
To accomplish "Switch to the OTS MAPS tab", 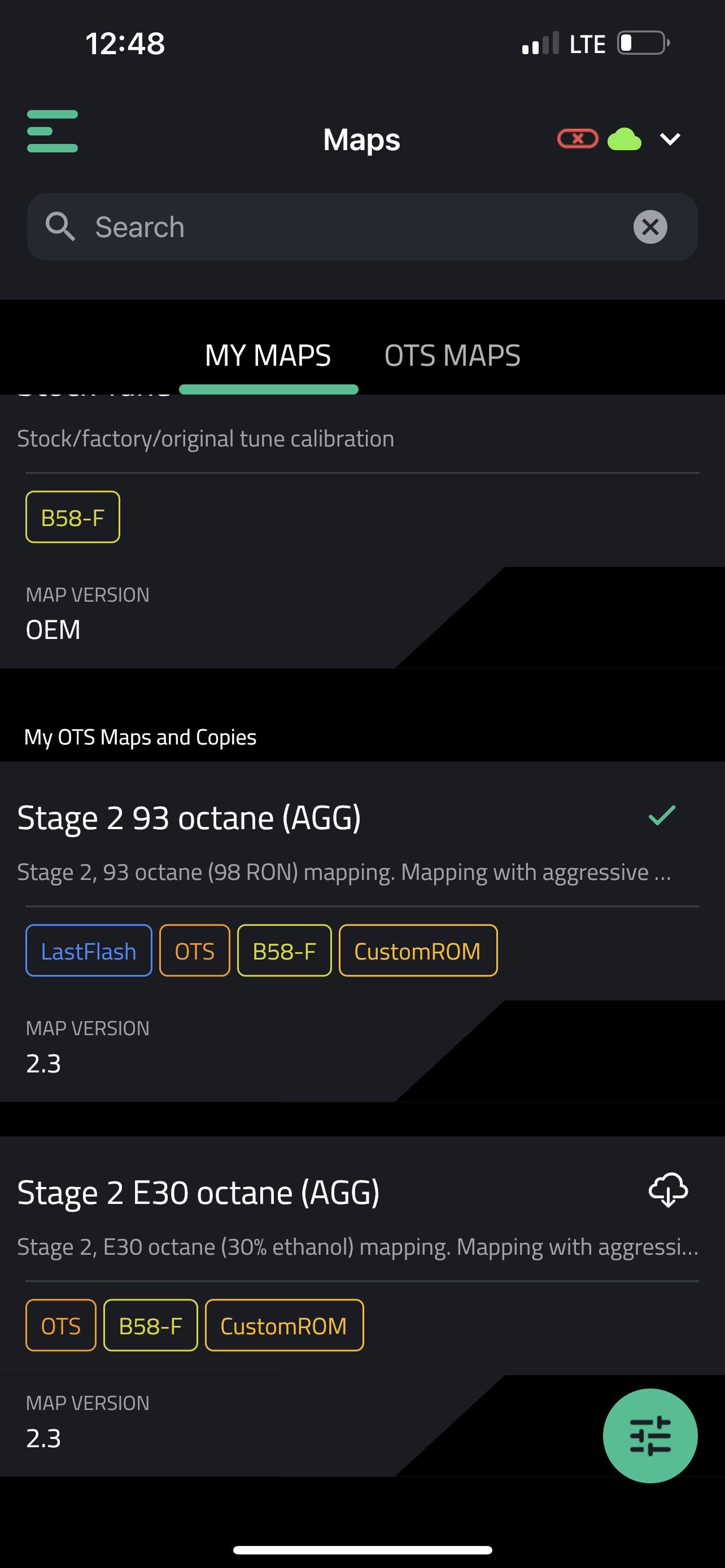I will point(452,356).
